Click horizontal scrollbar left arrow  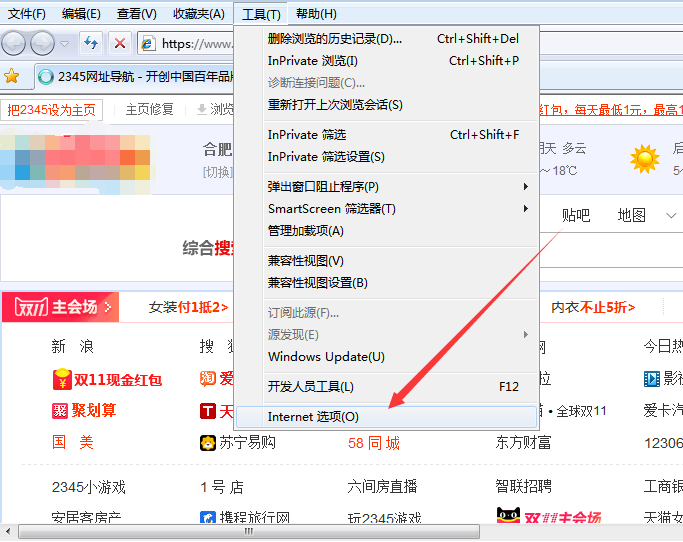point(8,532)
